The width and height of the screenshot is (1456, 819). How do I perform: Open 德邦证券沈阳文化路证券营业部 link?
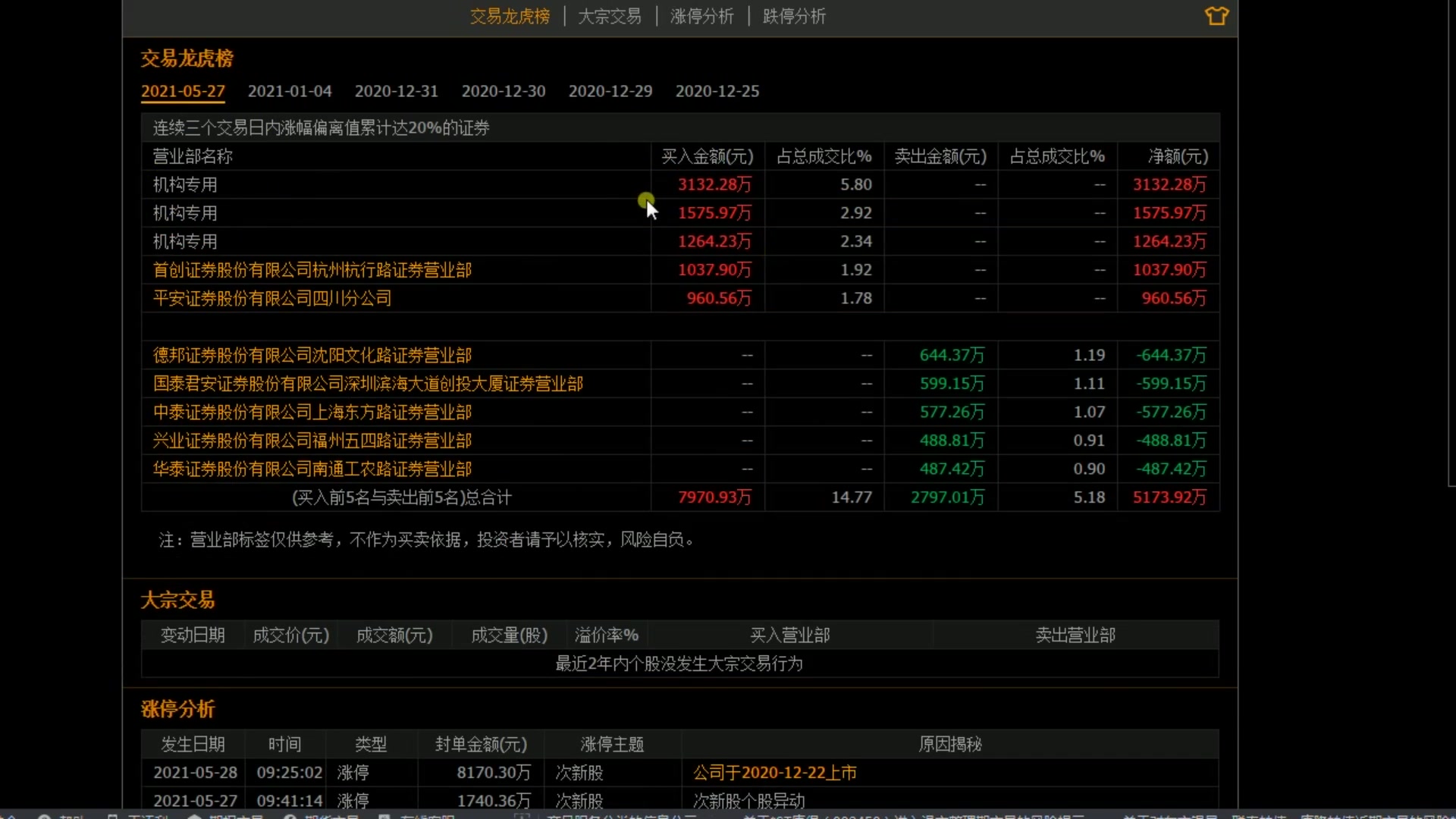click(312, 355)
